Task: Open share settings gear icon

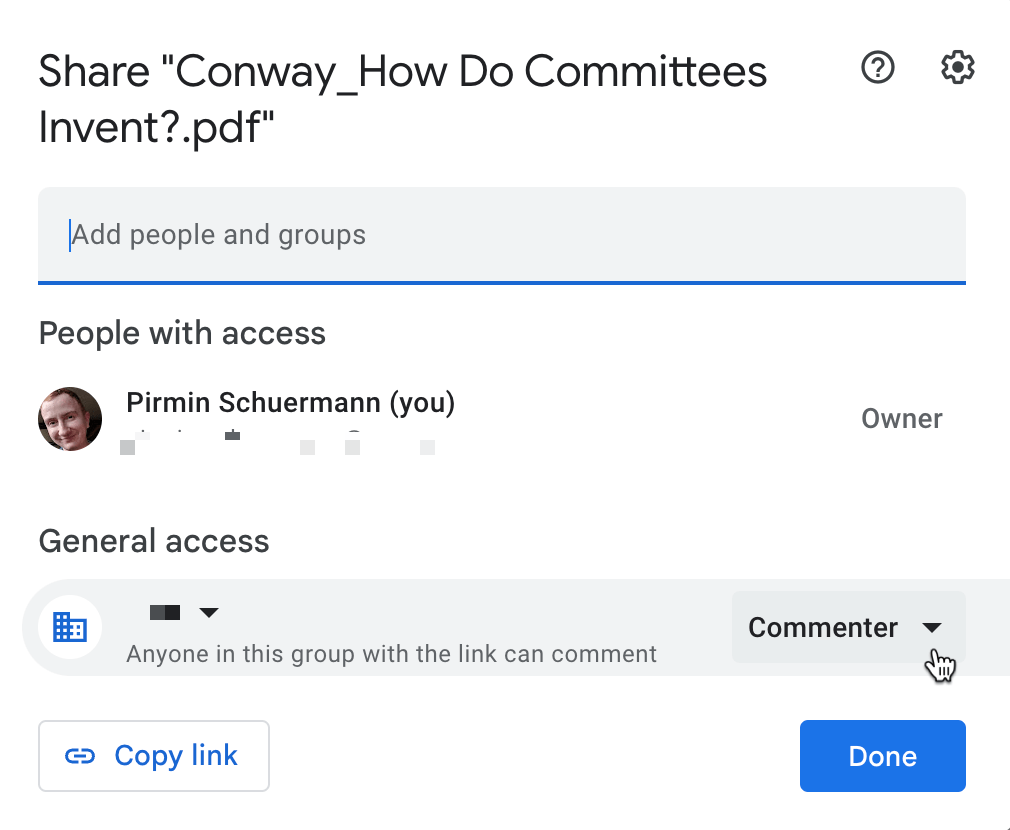Action: click(958, 68)
